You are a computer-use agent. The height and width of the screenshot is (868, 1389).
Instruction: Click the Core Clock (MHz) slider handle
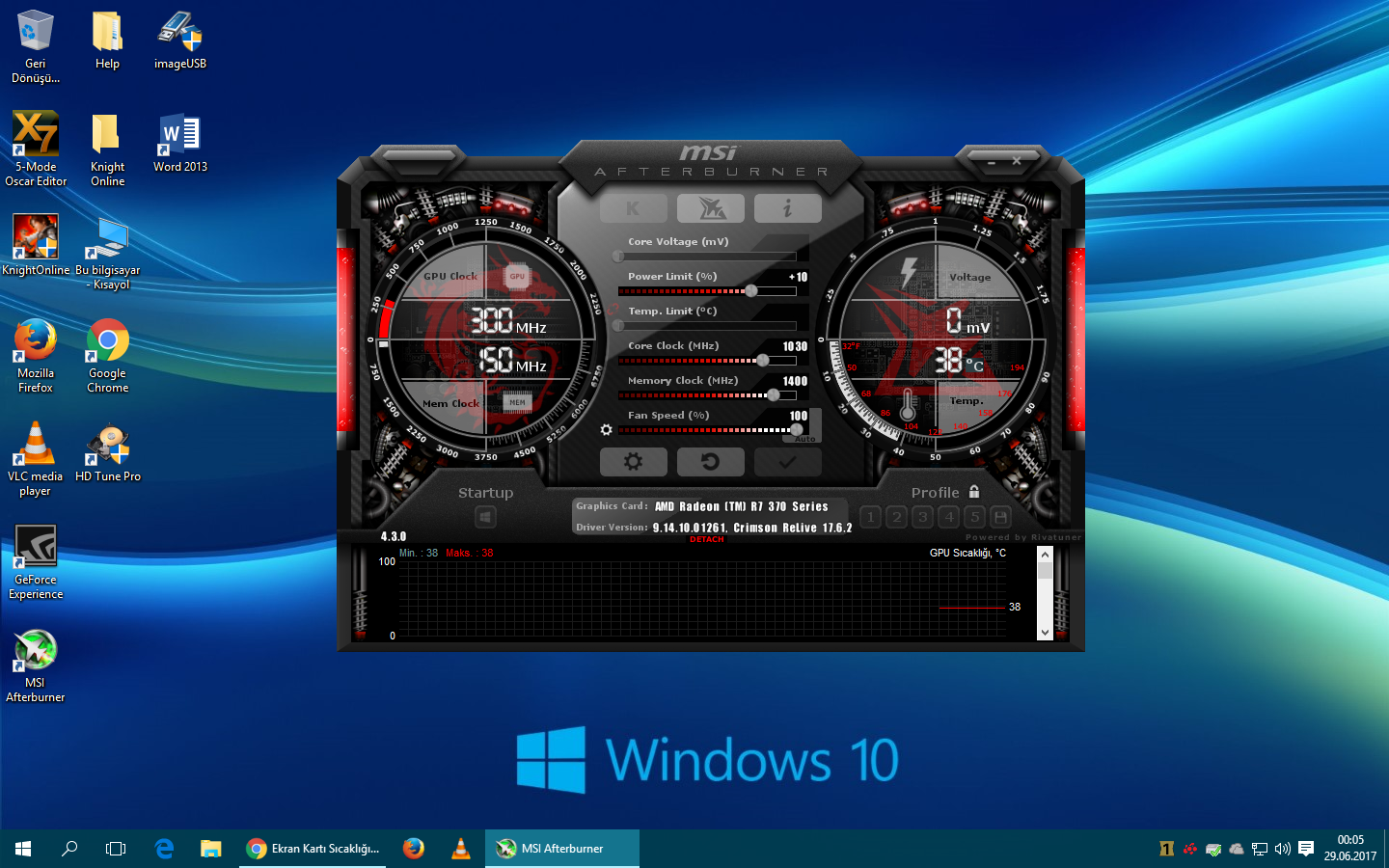[x=763, y=361]
